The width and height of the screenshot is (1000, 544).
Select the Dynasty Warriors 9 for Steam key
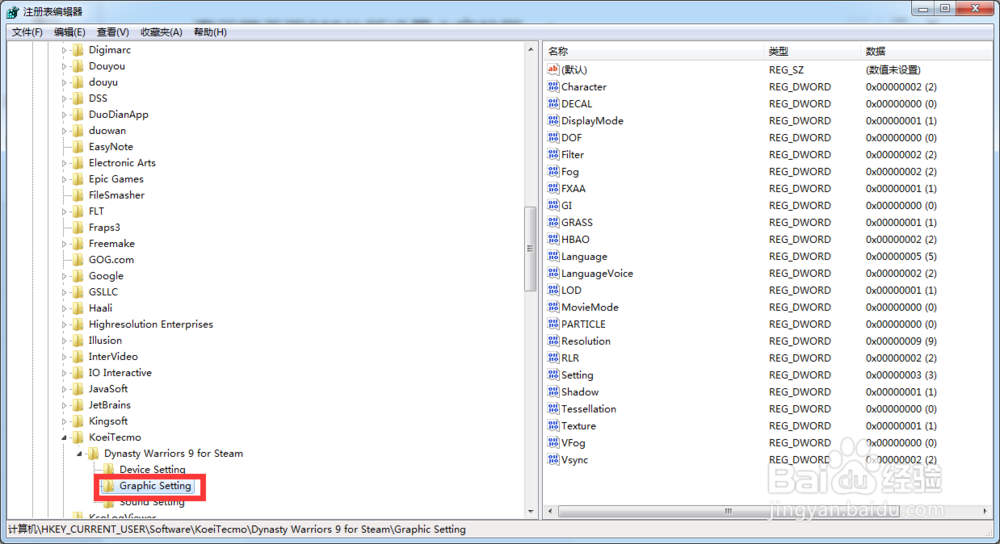(x=173, y=453)
